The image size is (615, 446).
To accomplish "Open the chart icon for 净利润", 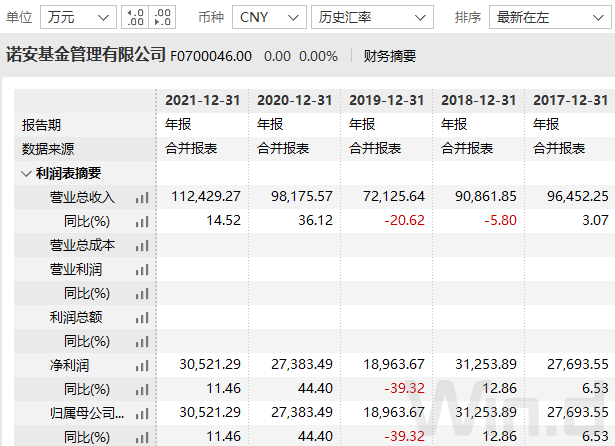I will pos(142,366).
